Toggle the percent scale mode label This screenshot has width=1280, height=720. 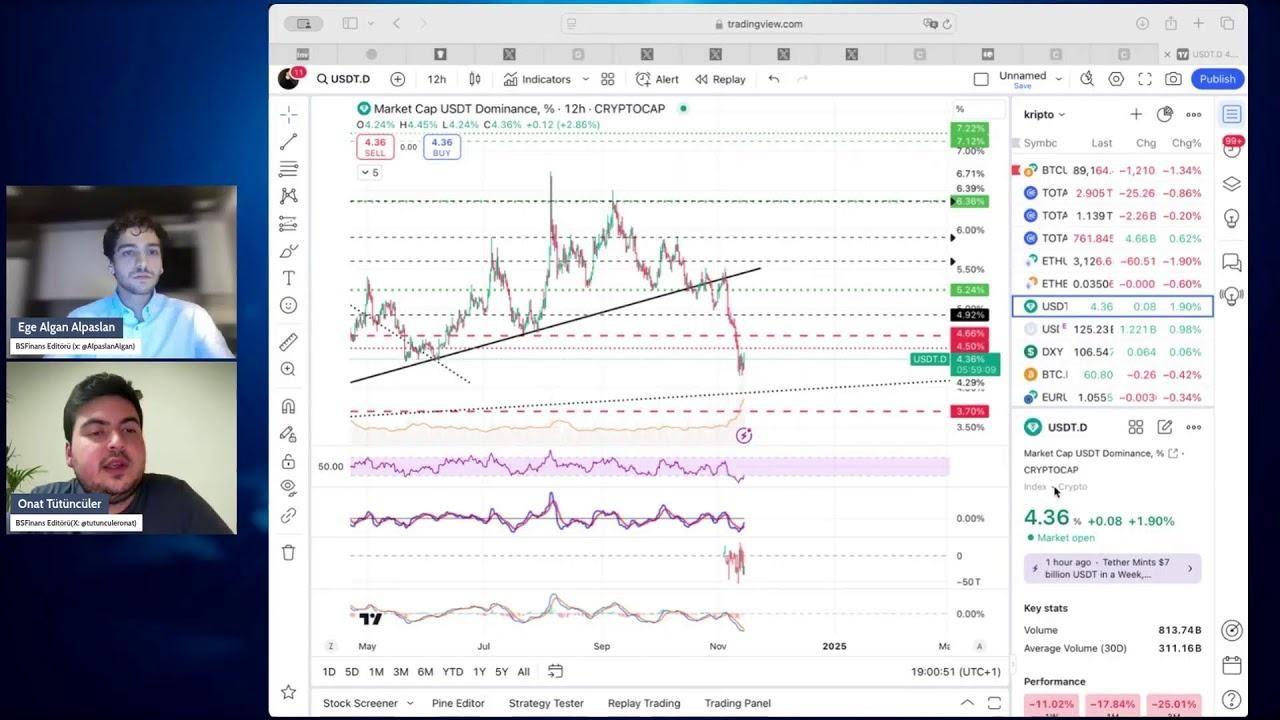coord(960,109)
